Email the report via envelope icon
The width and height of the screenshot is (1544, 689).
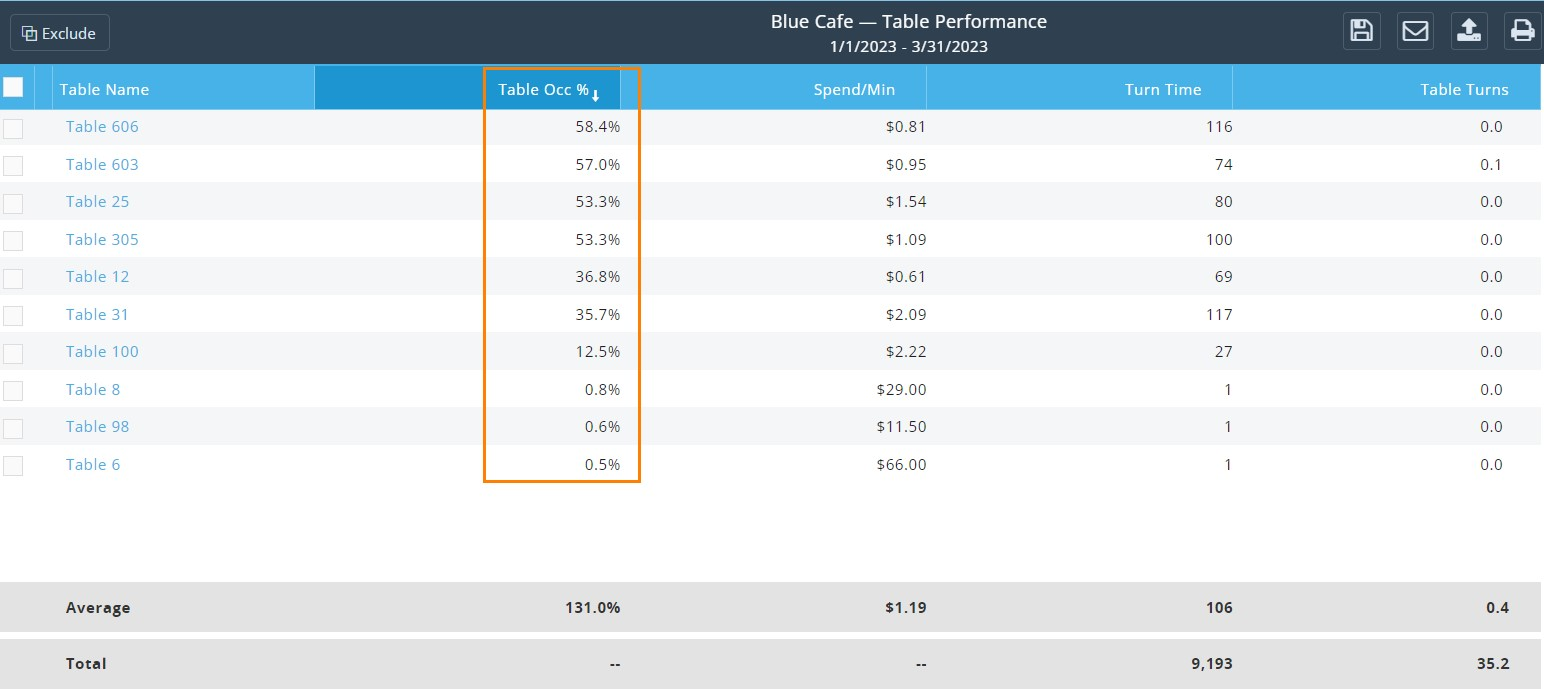pos(1415,31)
